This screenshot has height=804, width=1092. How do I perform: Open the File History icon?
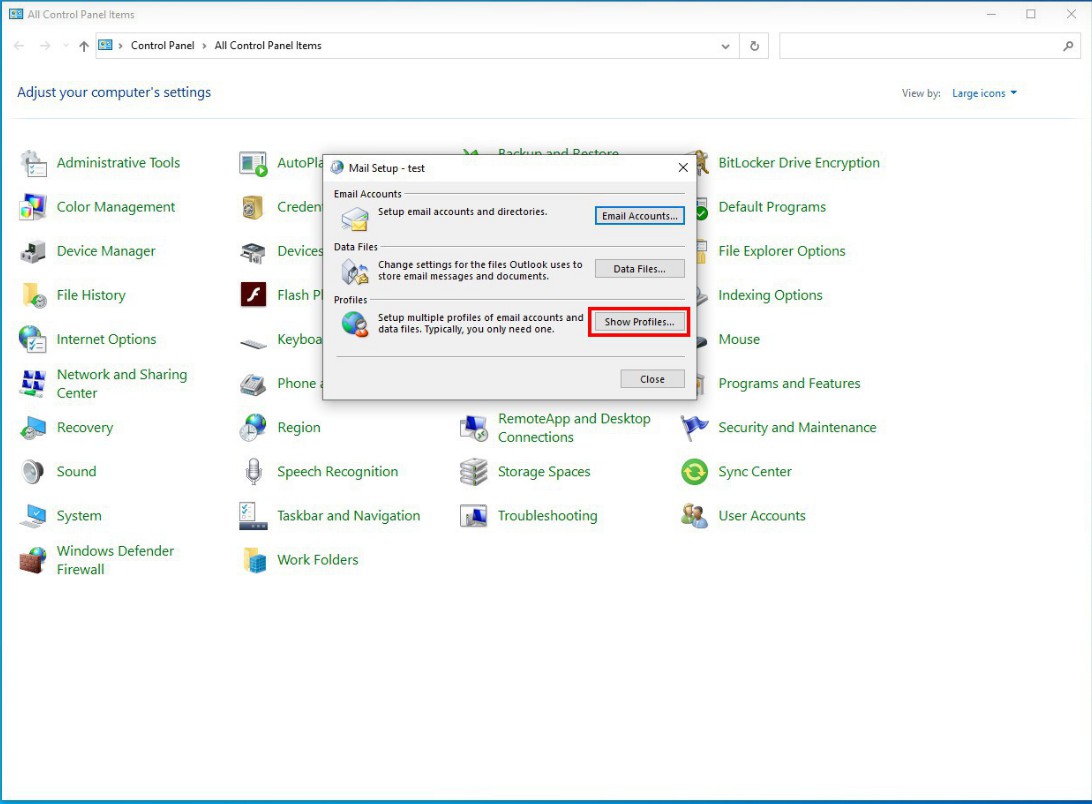pos(33,295)
